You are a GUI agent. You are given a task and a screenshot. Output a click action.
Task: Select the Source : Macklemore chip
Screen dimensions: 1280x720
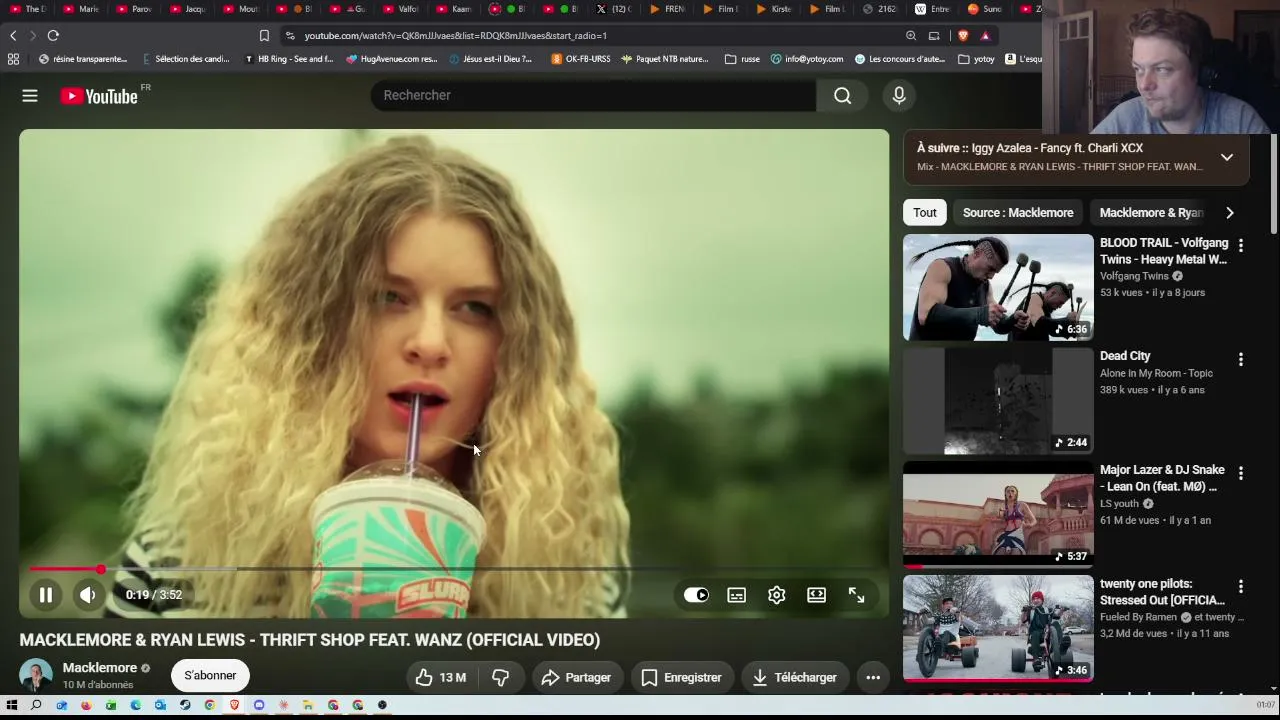(1018, 212)
